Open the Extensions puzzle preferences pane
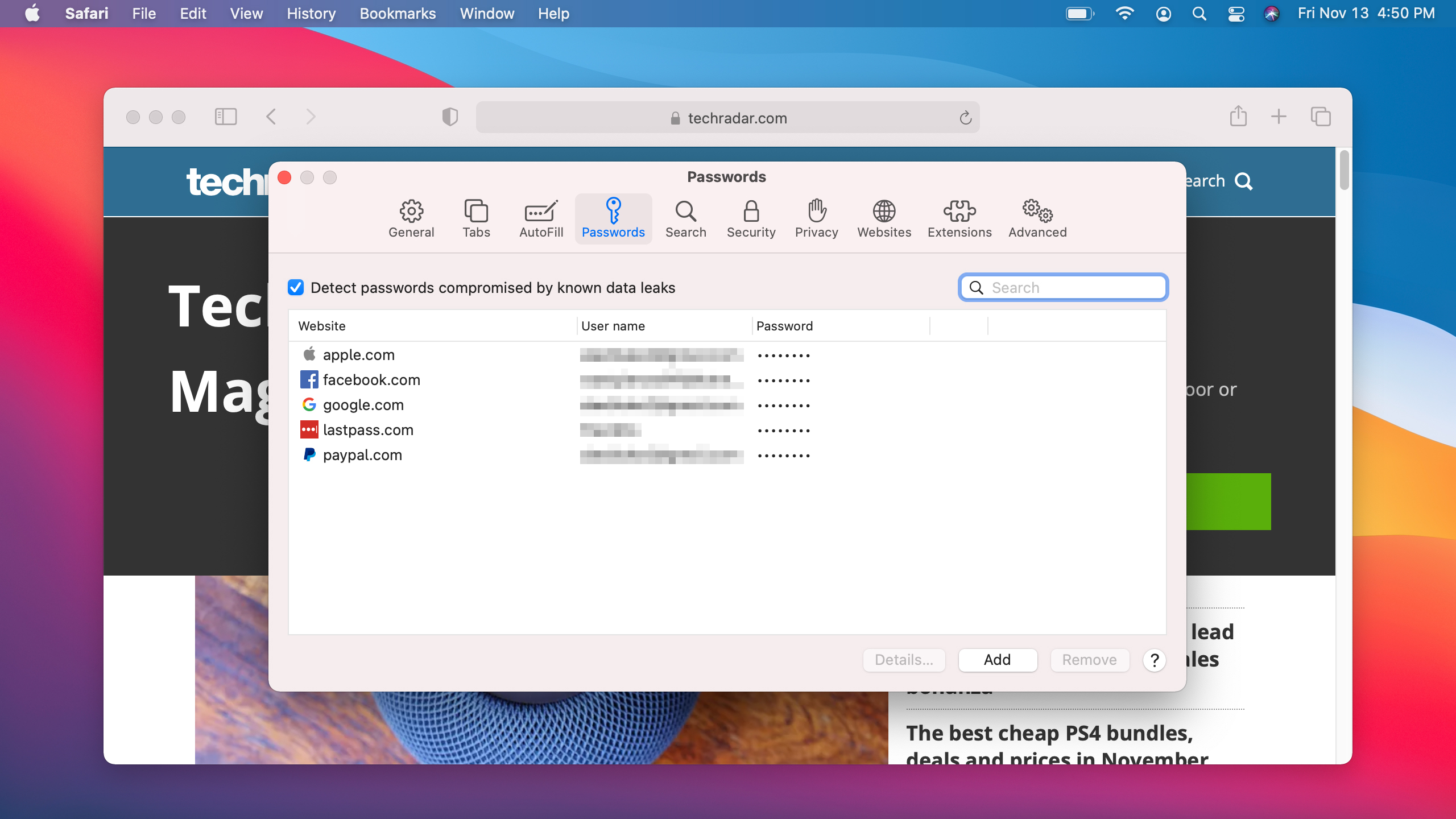Image resolution: width=1456 pixels, height=819 pixels. tap(959, 219)
